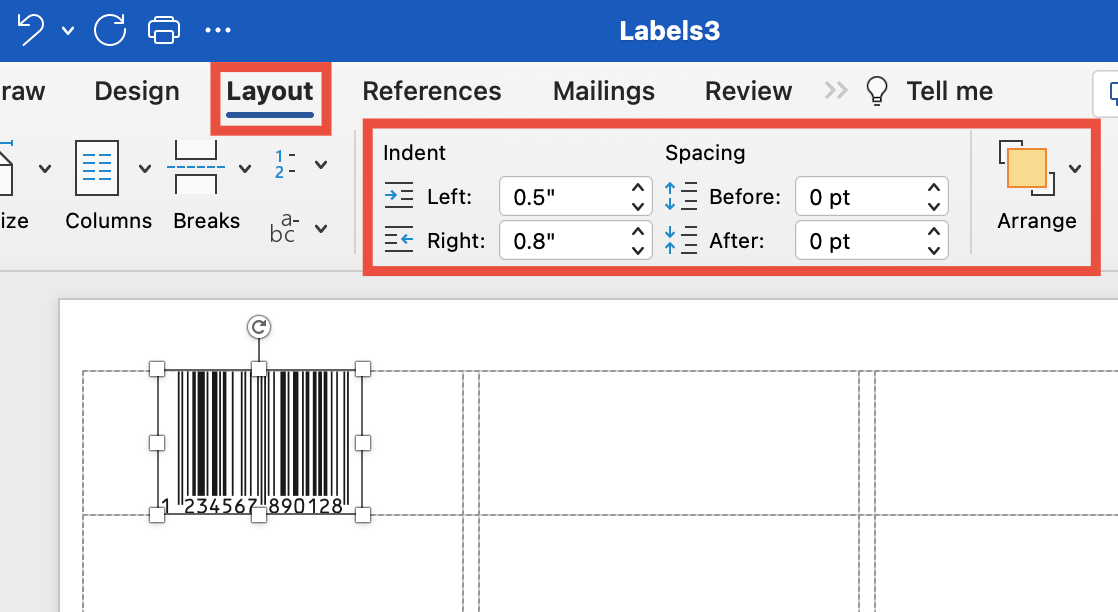Click the Tell me lightbulb icon
The width and height of the screenshot is (1118, 612).
876,91
